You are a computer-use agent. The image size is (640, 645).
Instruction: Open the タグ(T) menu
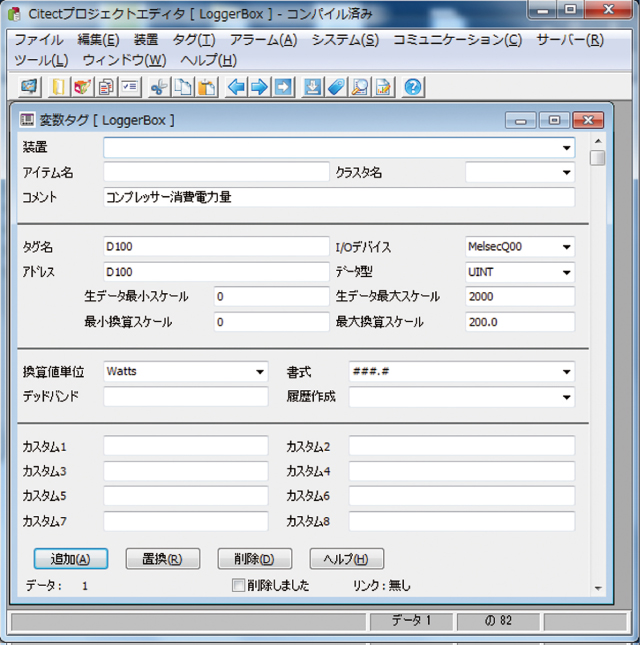coord(194,40)
